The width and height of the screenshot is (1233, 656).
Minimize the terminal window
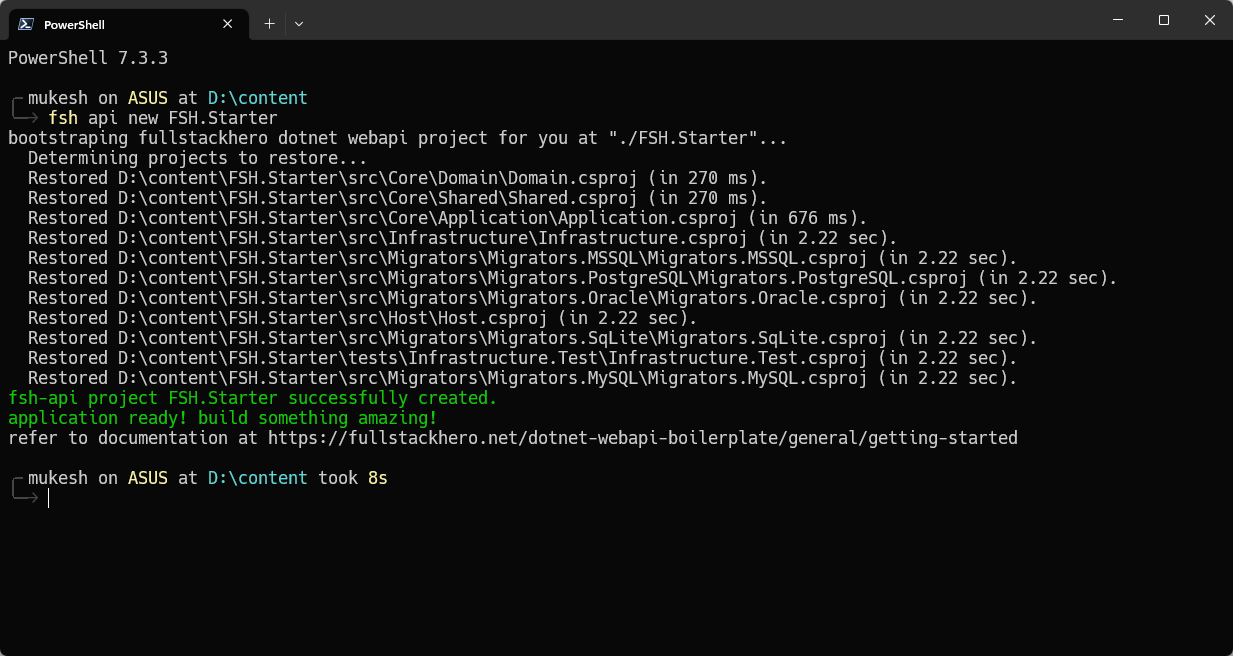1118,21
